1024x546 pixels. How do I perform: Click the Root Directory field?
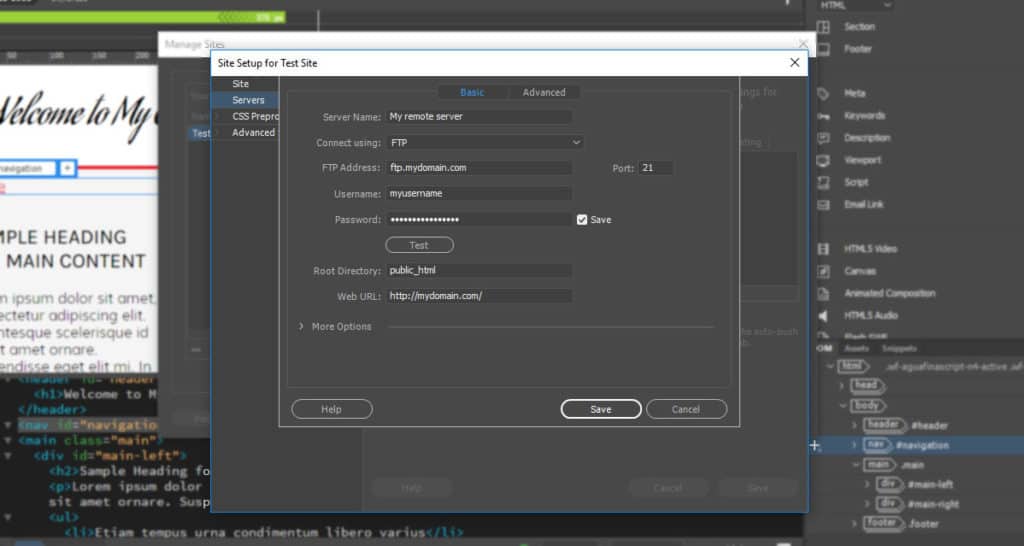[x=479, y=270]
